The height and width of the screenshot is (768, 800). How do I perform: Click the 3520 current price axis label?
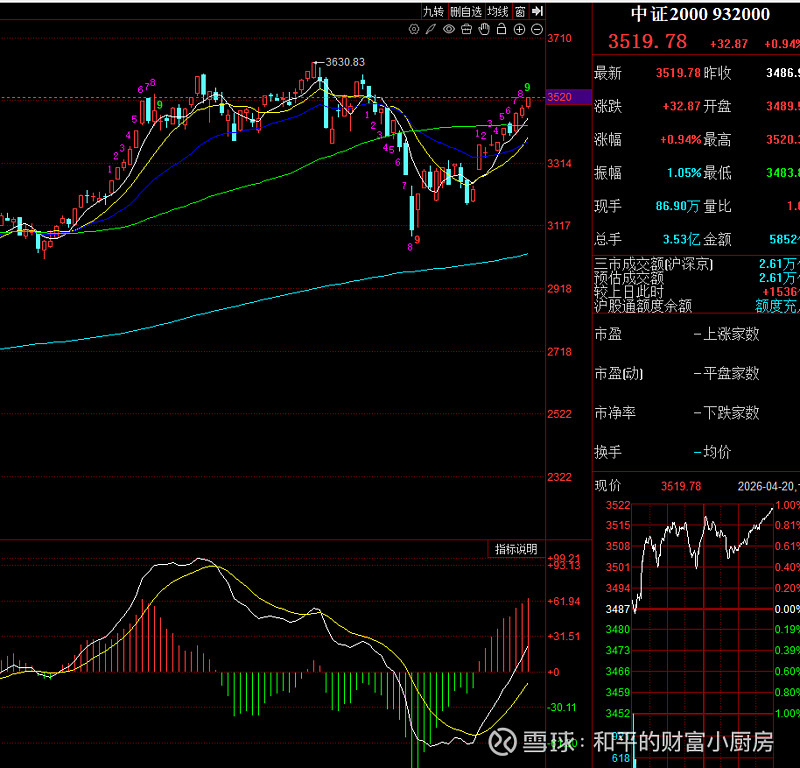(x=560, y=97)
